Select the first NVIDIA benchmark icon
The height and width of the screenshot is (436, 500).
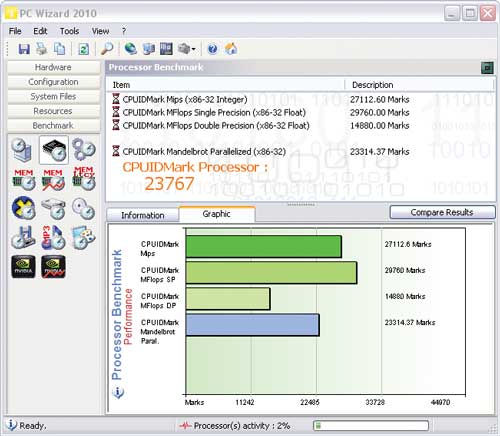pyautogui.click(x=23, y=267)
